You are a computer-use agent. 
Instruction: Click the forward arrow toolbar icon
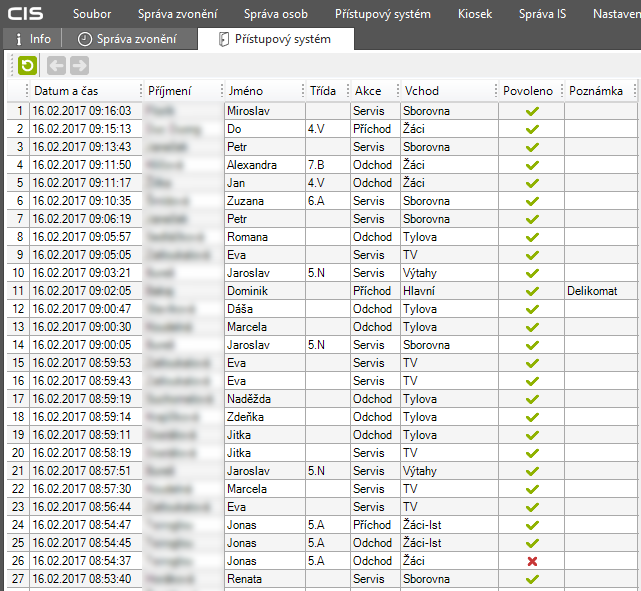pos(79,66)
